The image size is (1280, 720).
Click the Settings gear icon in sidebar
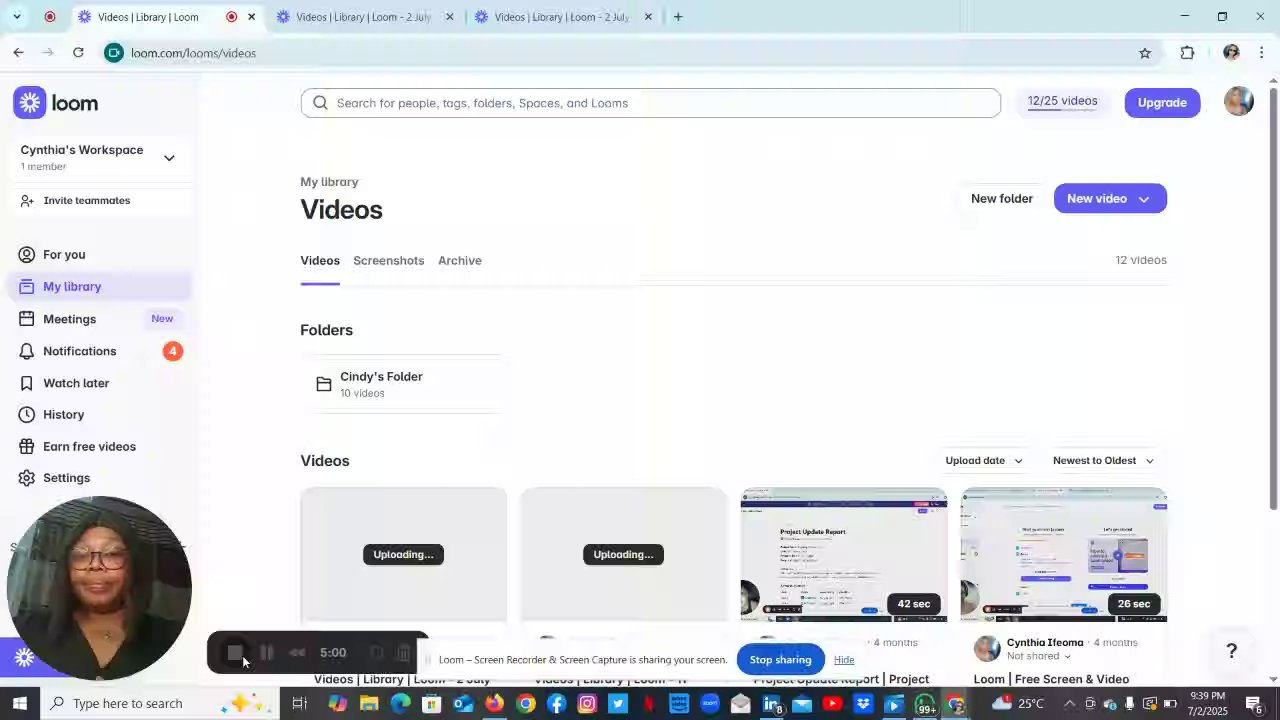coord(26,478)
